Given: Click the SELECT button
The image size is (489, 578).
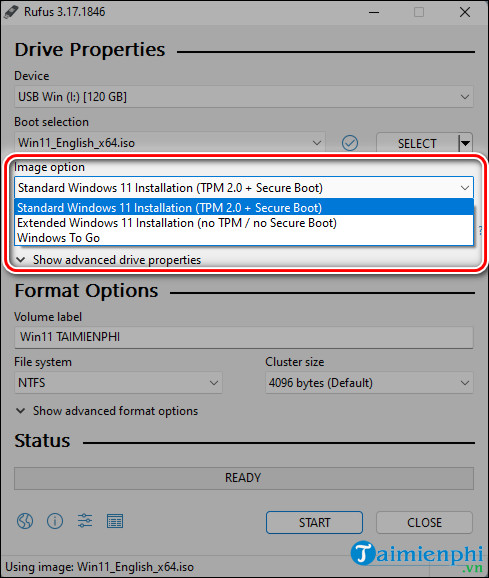Looking at the screenshot, I should click(417, 143).
